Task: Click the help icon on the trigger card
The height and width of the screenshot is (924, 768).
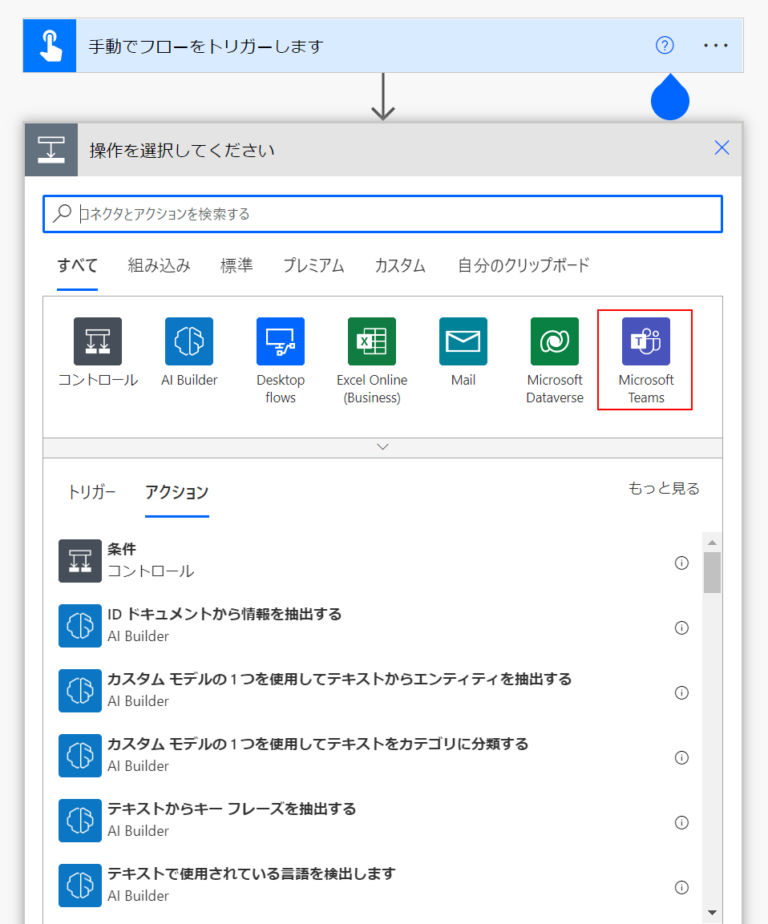Action: tap(663, 45)
